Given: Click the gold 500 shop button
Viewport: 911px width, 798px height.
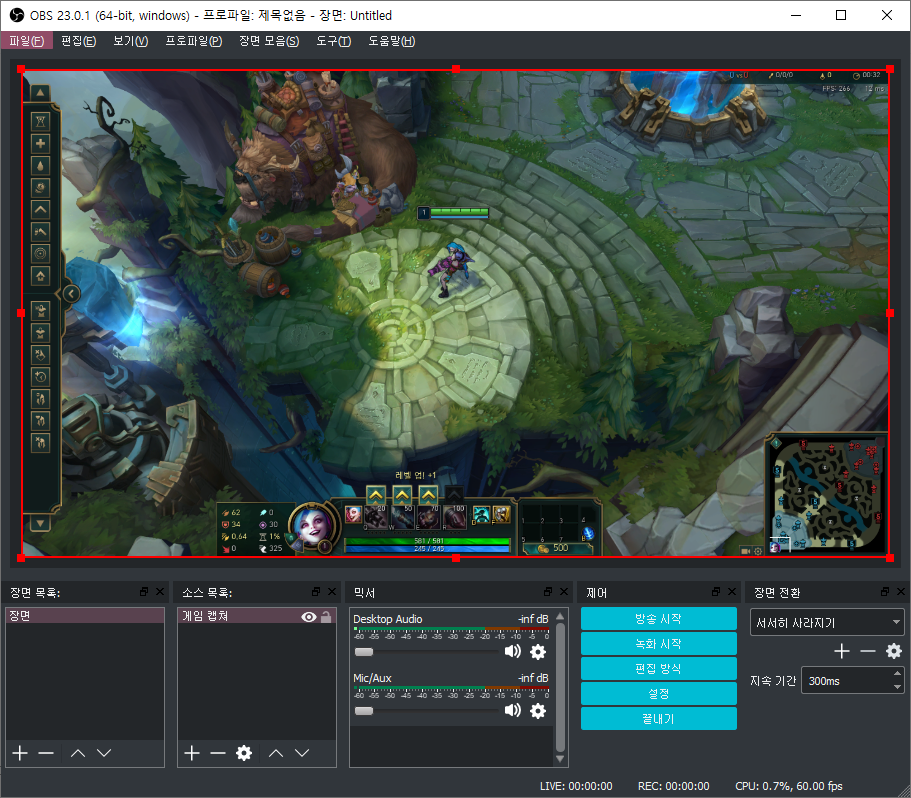Looking at the screenshot, I should (x=557, y=548).
